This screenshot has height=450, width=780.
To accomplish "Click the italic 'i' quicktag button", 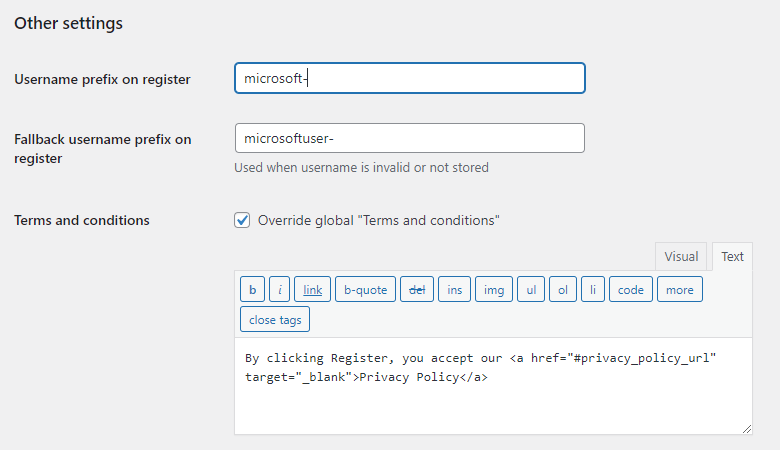I will coord(280,290).
